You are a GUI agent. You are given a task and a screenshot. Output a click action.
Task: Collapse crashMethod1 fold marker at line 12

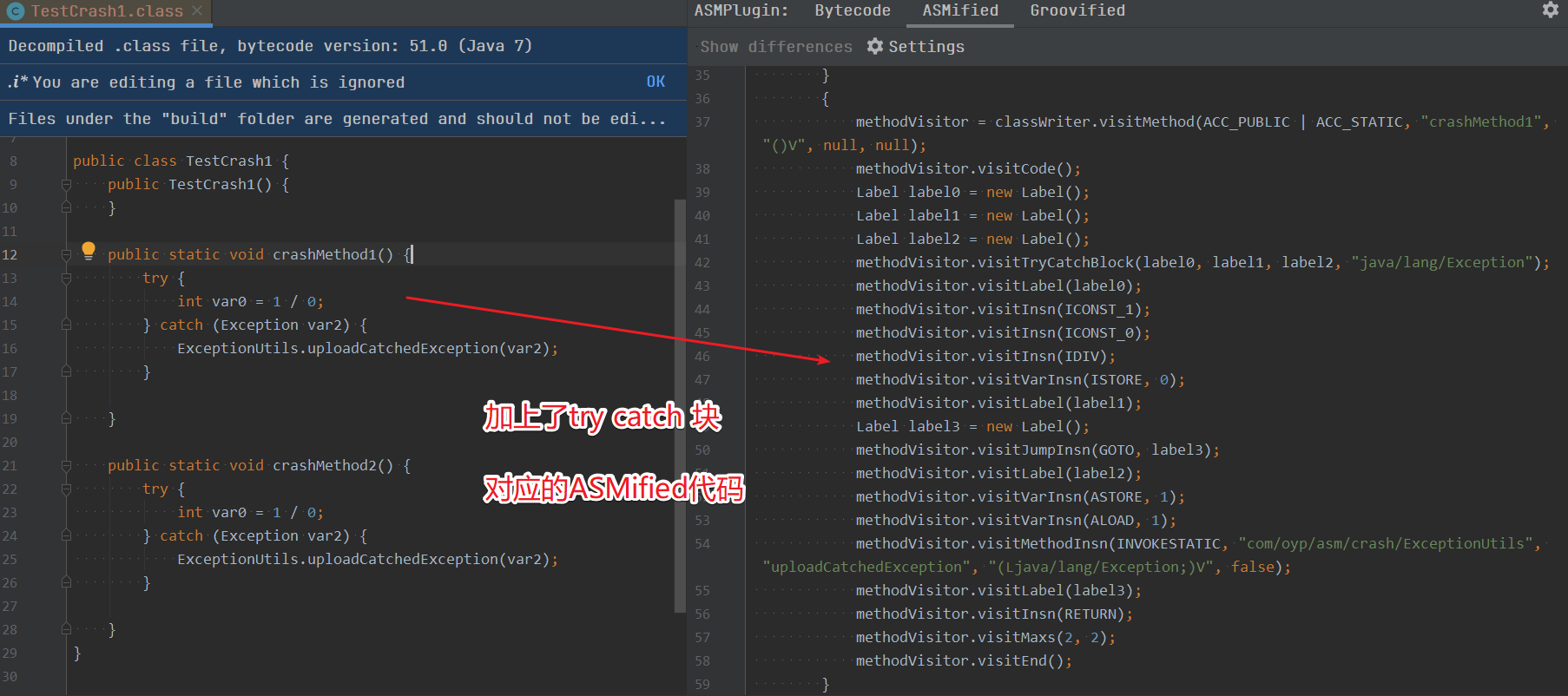66,254
